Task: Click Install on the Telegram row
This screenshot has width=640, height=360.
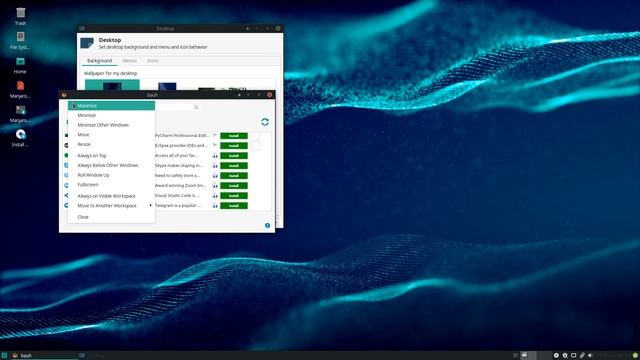Action: pos(234,206)
